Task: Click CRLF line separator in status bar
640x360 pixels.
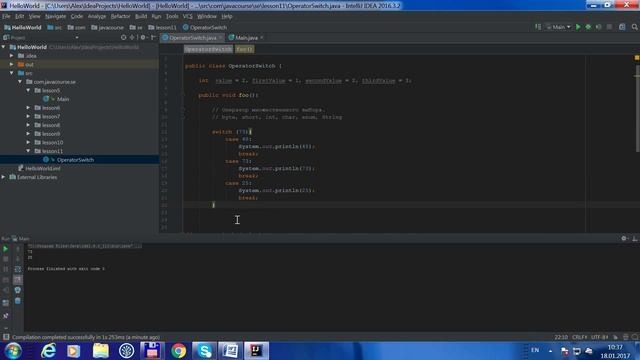Action: [580, 337]
